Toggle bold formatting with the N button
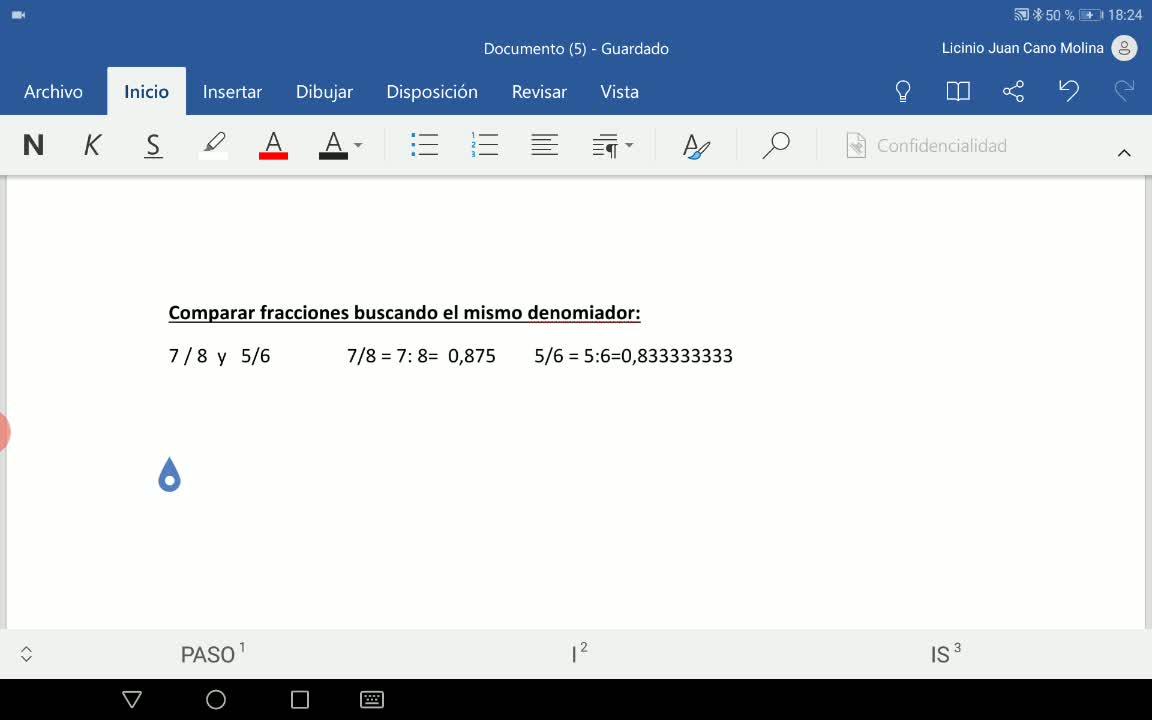The height and width of the screenshot is (720, 1152). point(33,145)
